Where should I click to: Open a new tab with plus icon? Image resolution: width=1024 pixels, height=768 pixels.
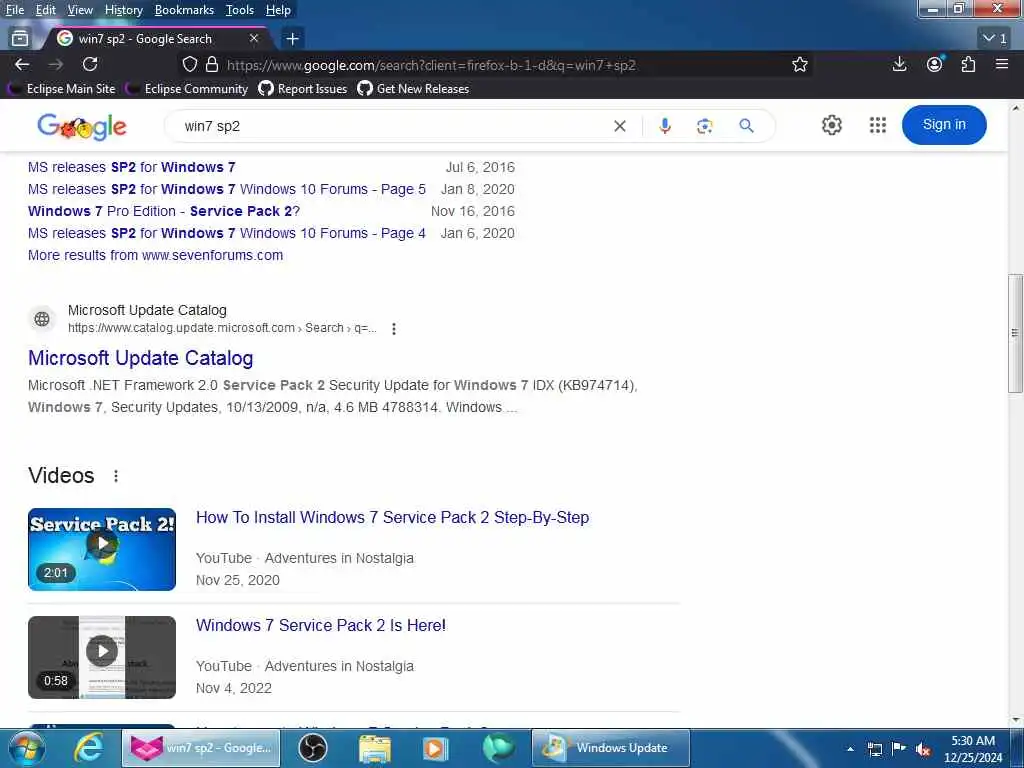point(292,39)
